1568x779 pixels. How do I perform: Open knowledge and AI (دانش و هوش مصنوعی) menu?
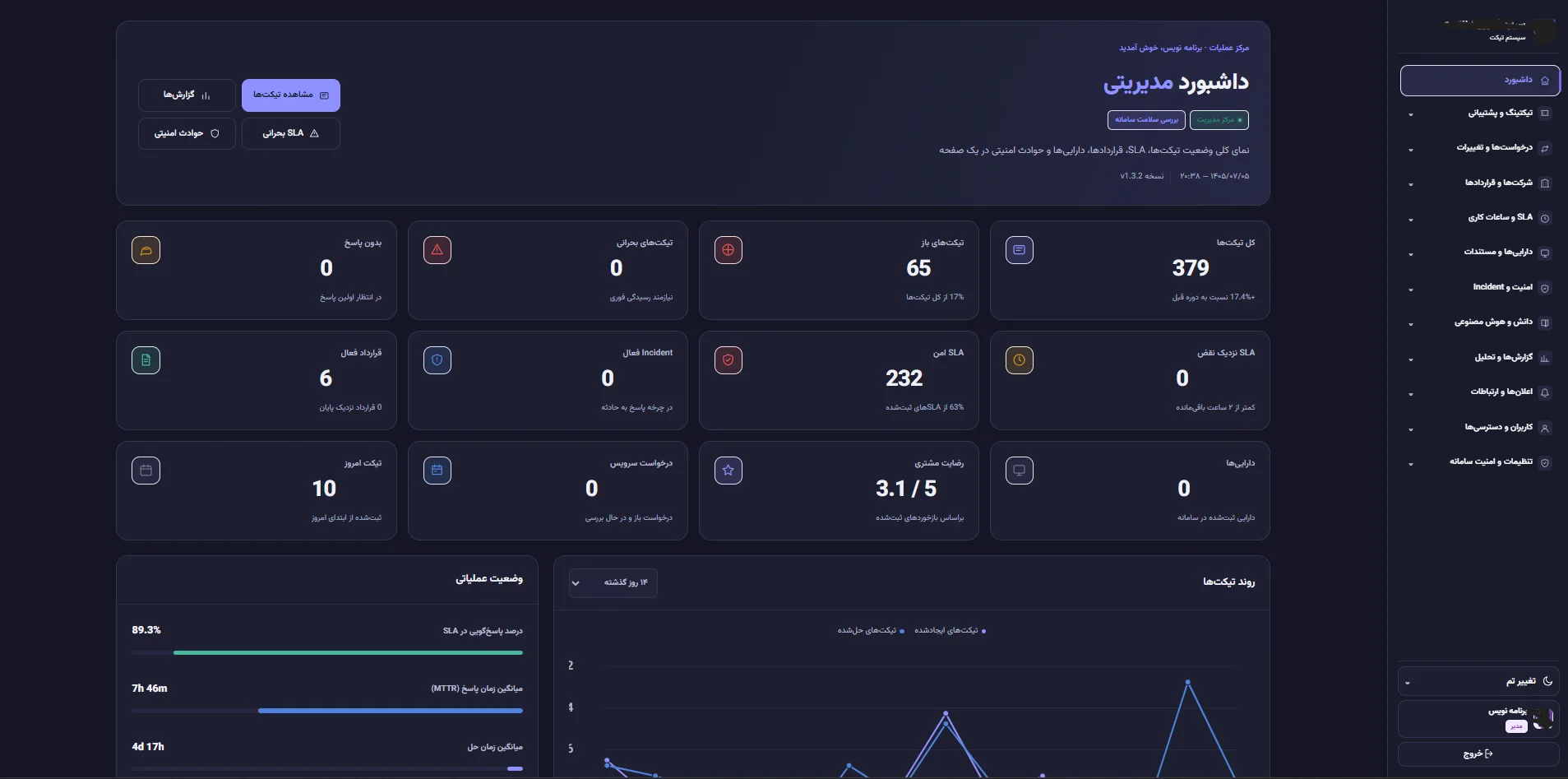[1480, 322]
